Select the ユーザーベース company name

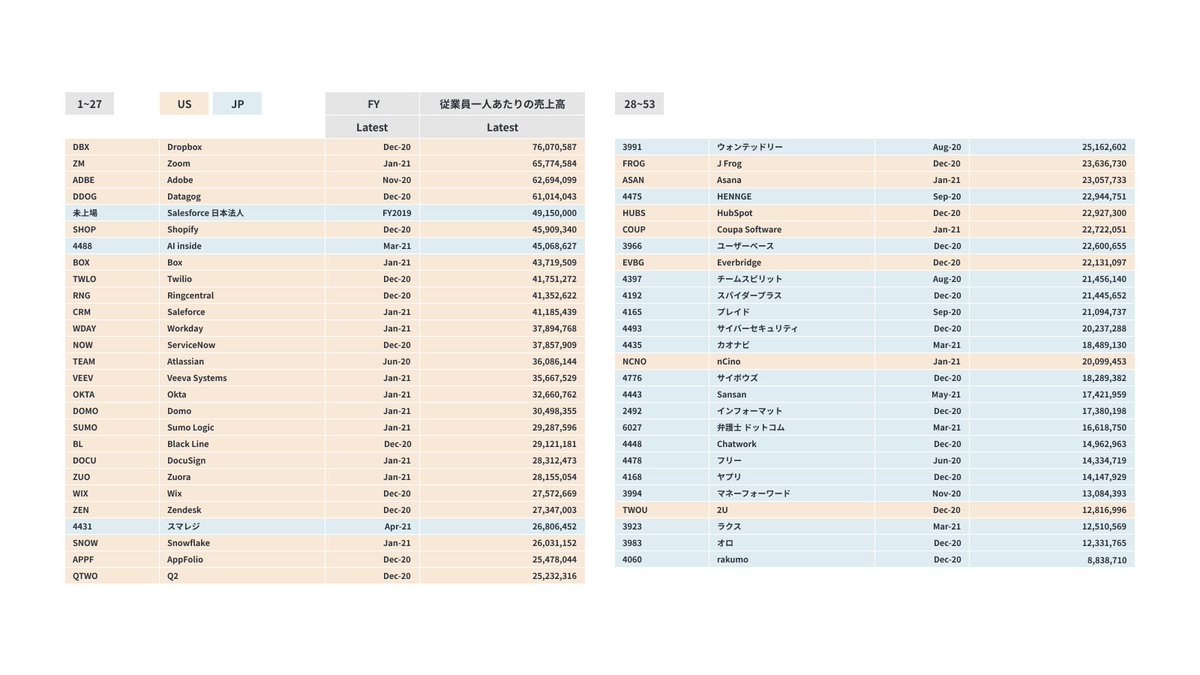745,246
